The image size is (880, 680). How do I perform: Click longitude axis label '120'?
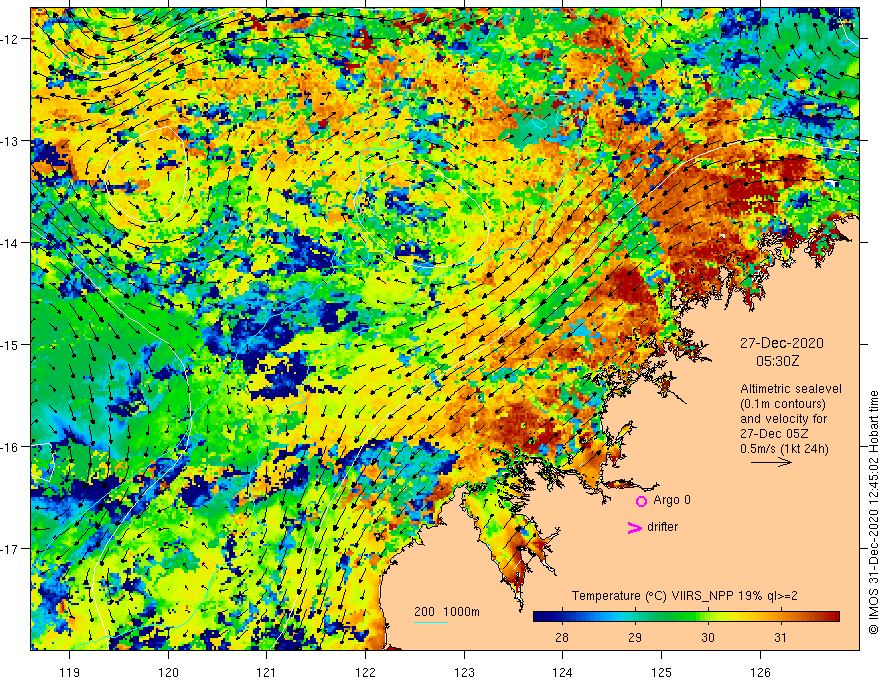168,672
